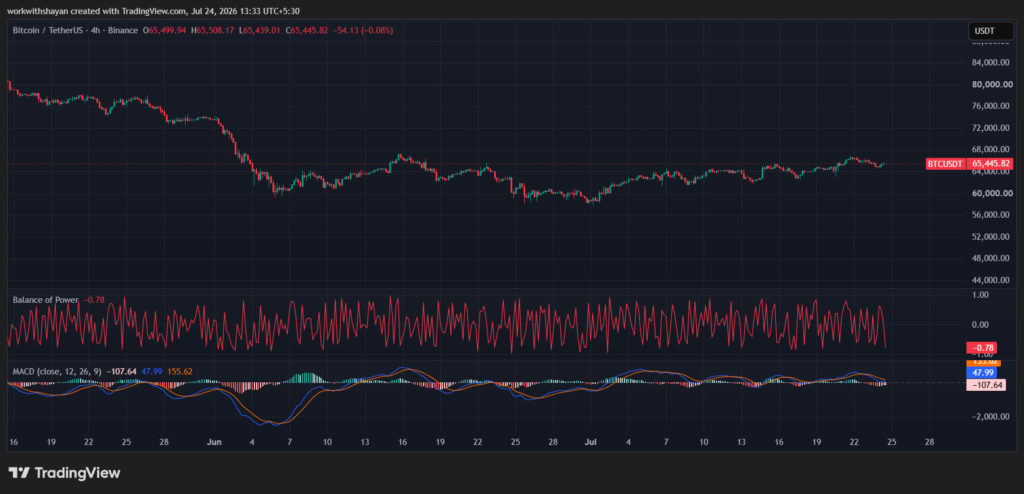Click the −107.64 histogram value in MACD legend
The image size is (1024, 494).
pos(121,371)
